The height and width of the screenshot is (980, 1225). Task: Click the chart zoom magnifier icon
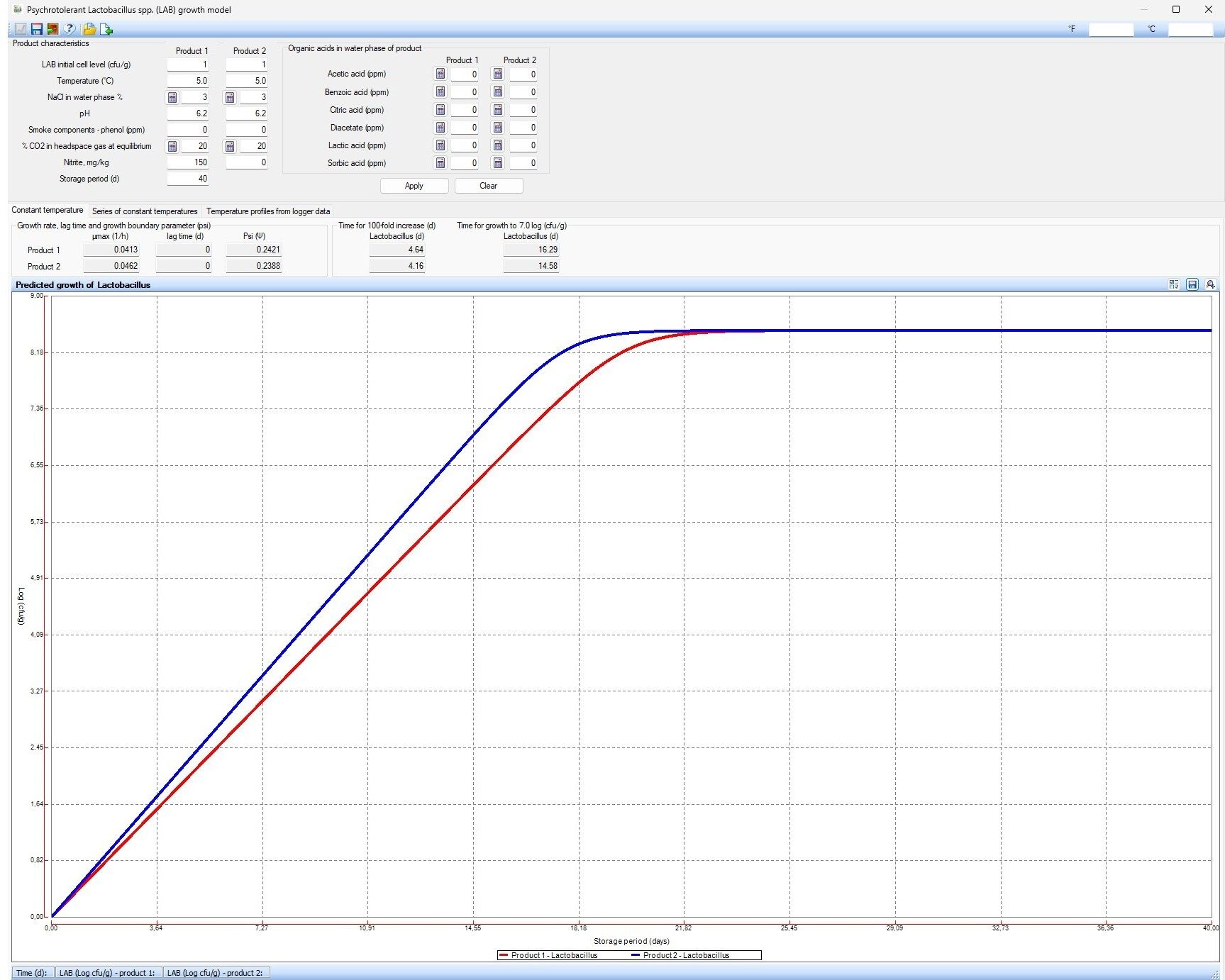click(1211, 284)
